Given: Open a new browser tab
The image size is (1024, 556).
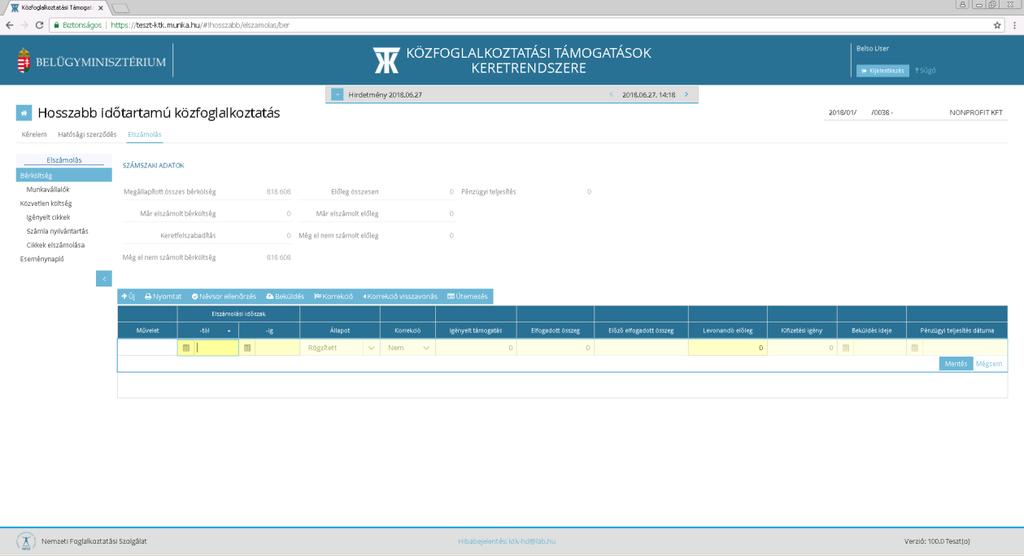Looking at the screenshot, I should pos(120,8).
